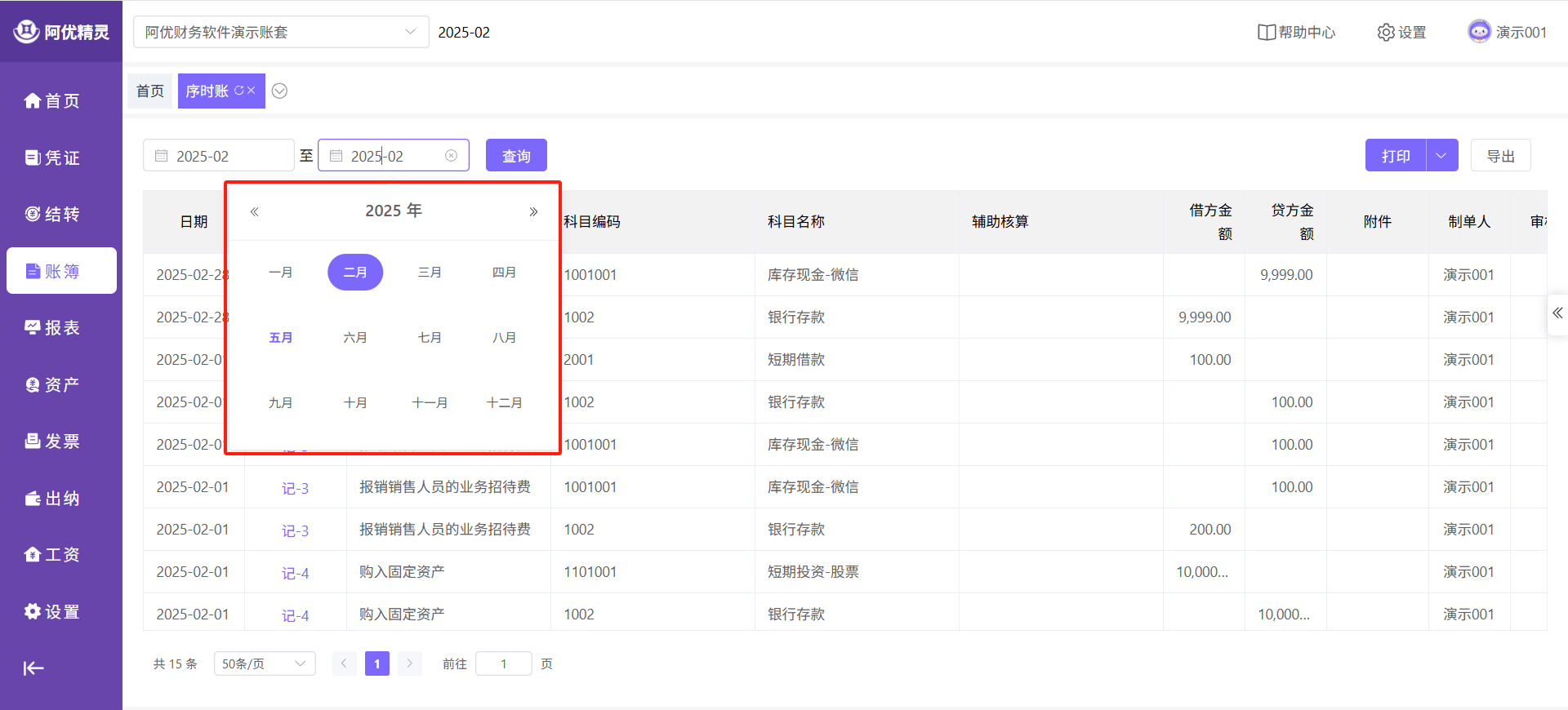Open the 帮助中心 help center
The image size is (1568, 710).
click(1296, 33)
